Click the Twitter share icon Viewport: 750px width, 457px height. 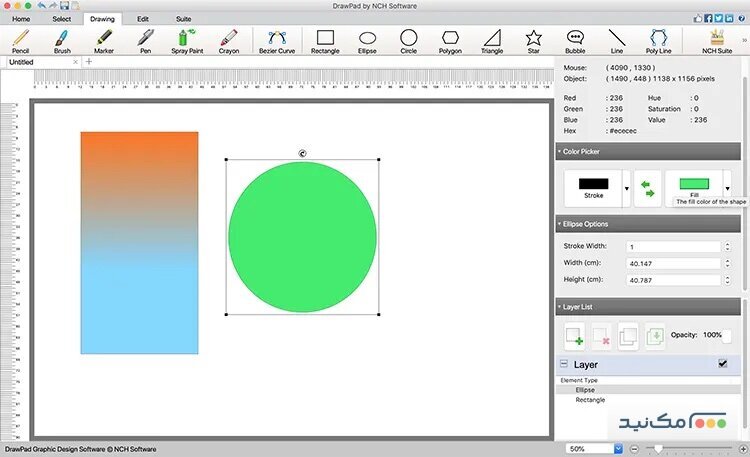click(718, 18)
